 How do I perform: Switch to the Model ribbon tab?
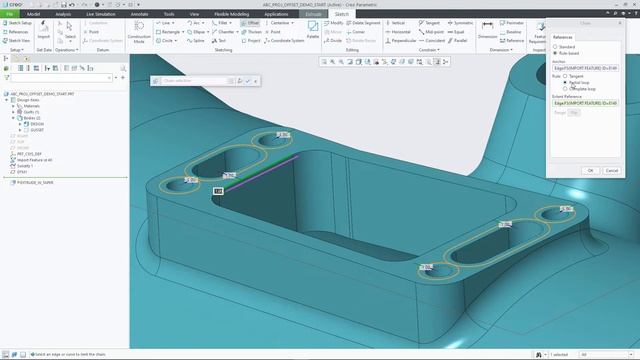coord(33,14)
